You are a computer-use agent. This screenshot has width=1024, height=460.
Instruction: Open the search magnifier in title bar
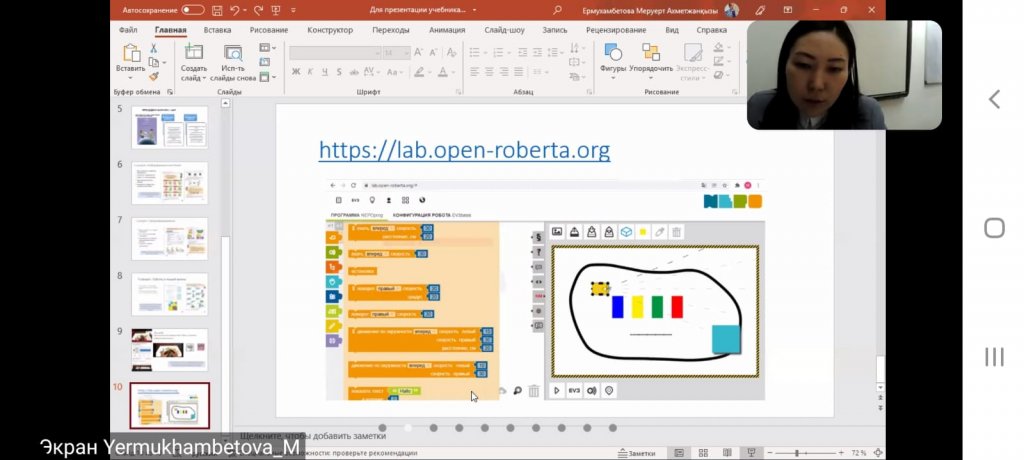[x=557, y=10]
